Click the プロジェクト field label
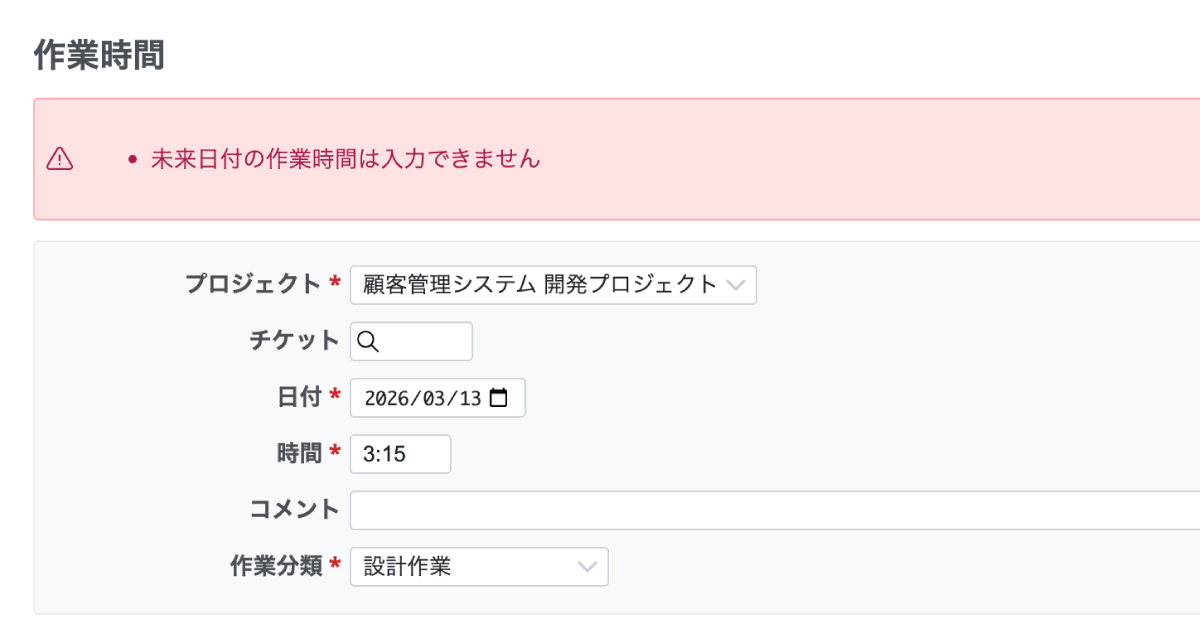 pos(252,284)
